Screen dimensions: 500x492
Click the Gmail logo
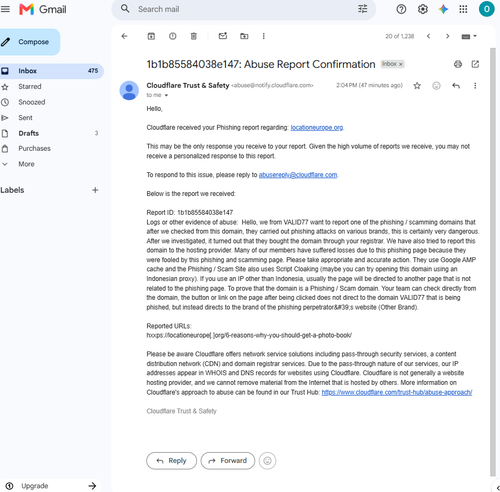[x=43, y=9]
